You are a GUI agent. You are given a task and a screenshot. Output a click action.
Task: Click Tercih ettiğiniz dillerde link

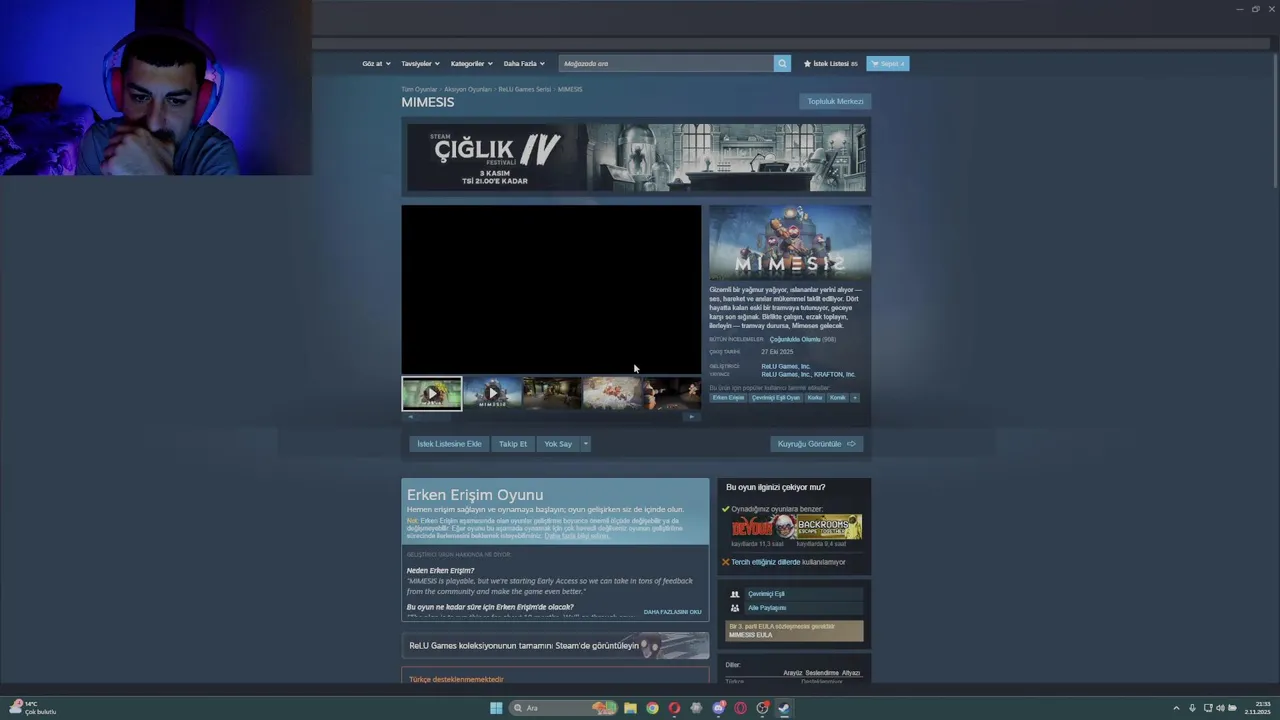click(766, 562)
